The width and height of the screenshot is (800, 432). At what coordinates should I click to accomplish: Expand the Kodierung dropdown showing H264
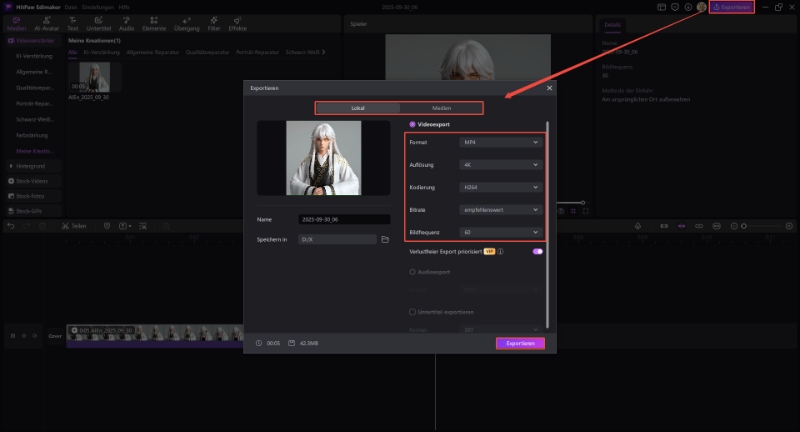click(501, 186)
